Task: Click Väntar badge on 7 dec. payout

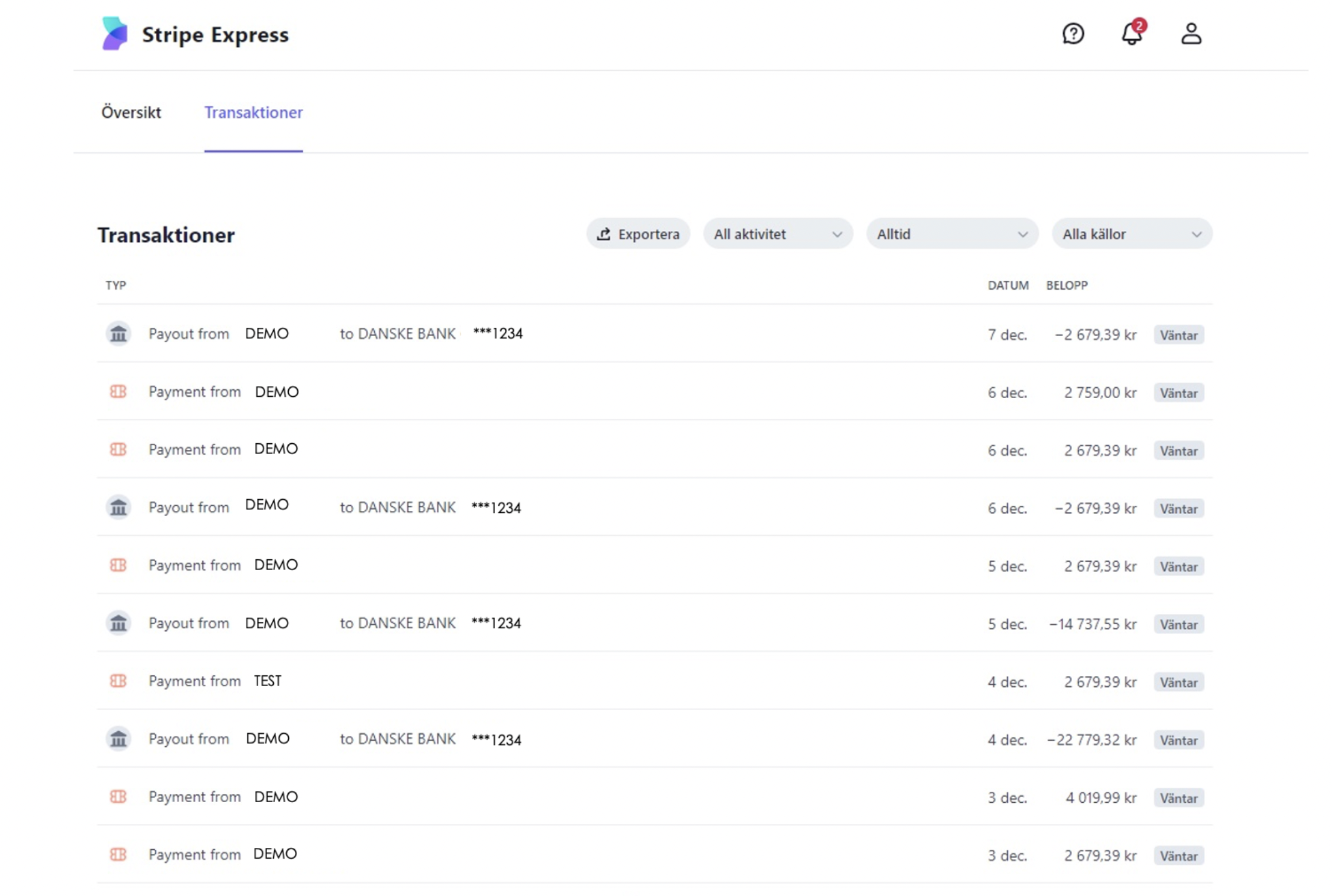Action: [x=1179, y=335]
